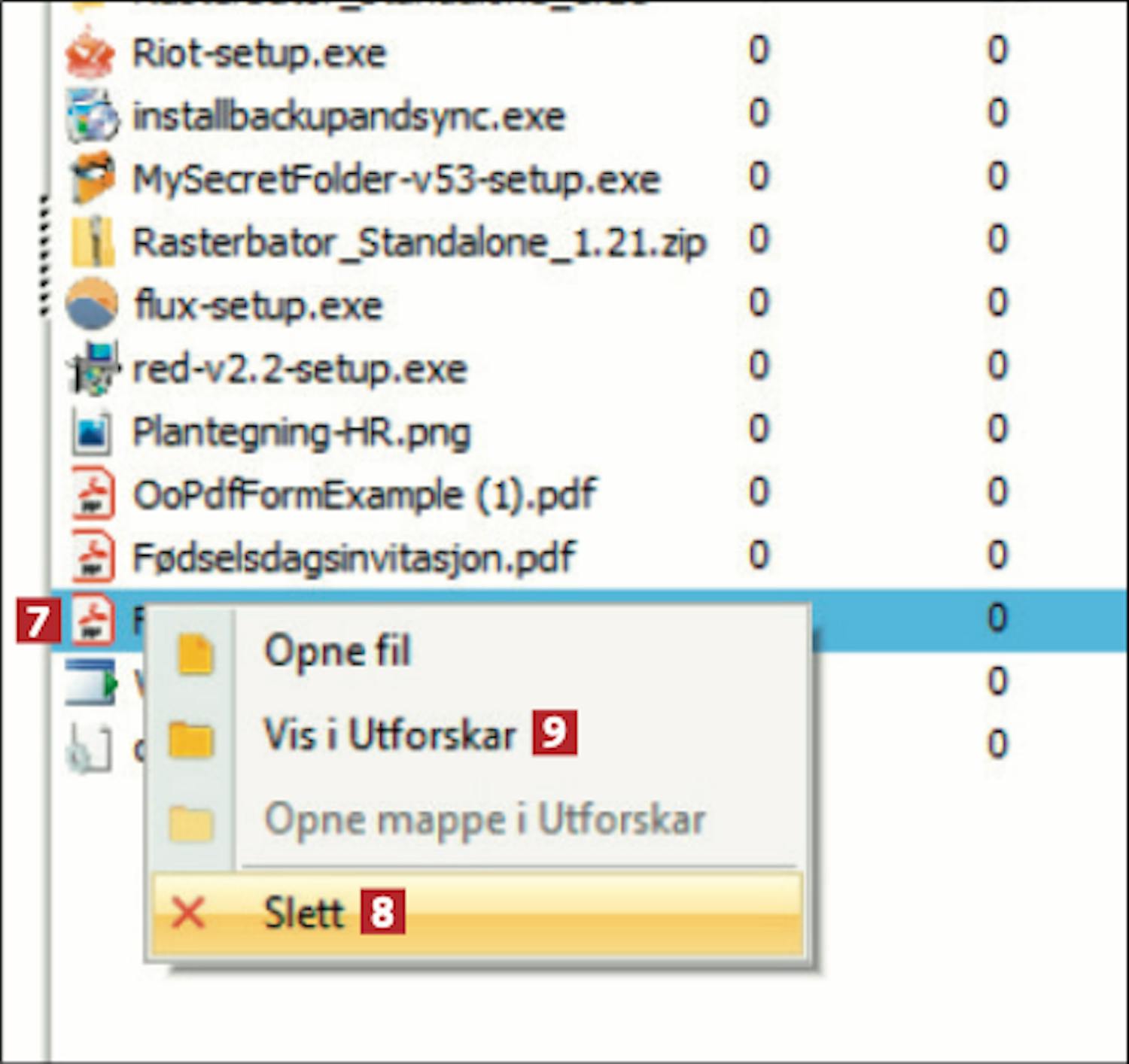The width and height of the screenshot is (1129, 1064).
Task: Select the flux-setup.exe file name
Action: [258, 306]
